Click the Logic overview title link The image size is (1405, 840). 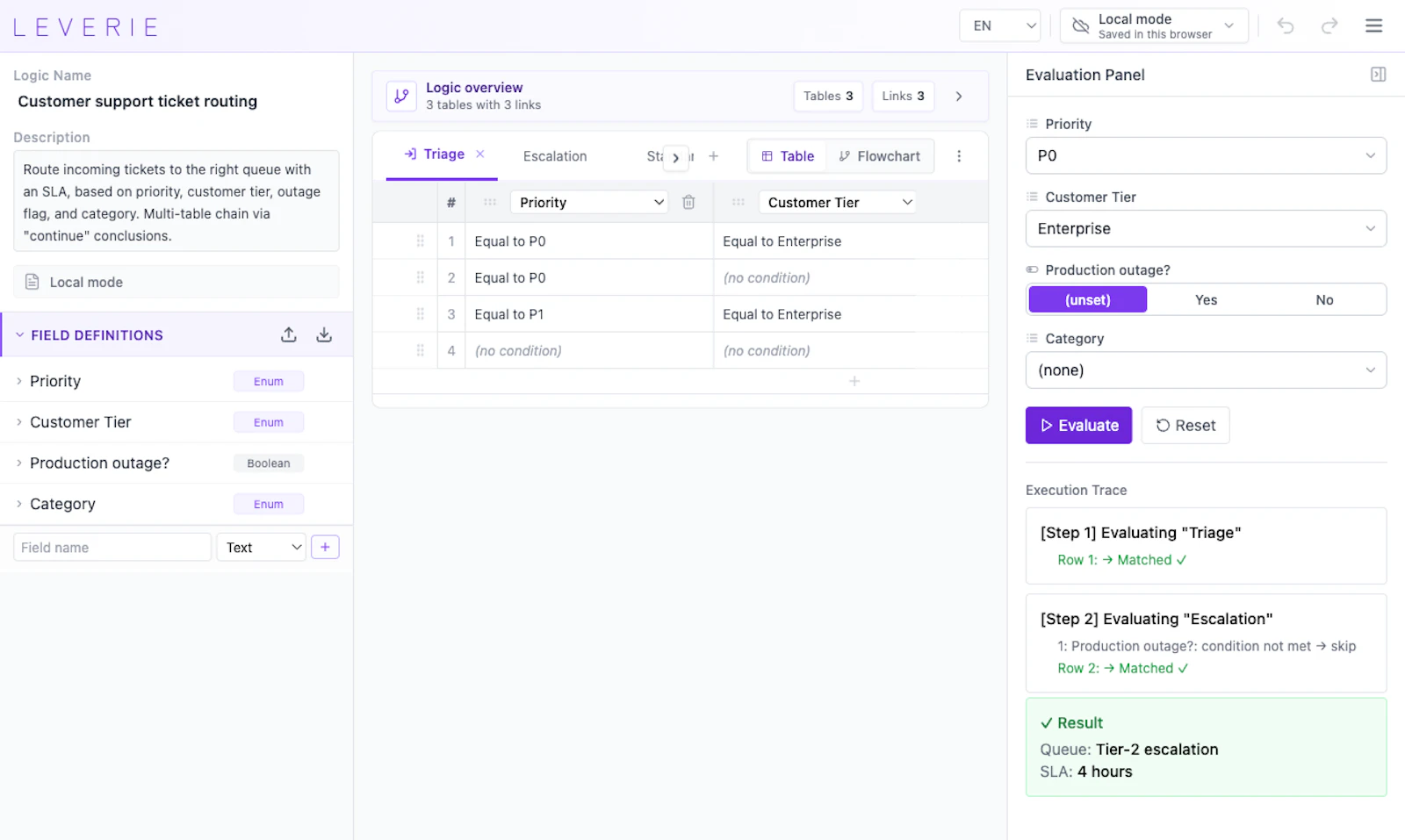474,87
